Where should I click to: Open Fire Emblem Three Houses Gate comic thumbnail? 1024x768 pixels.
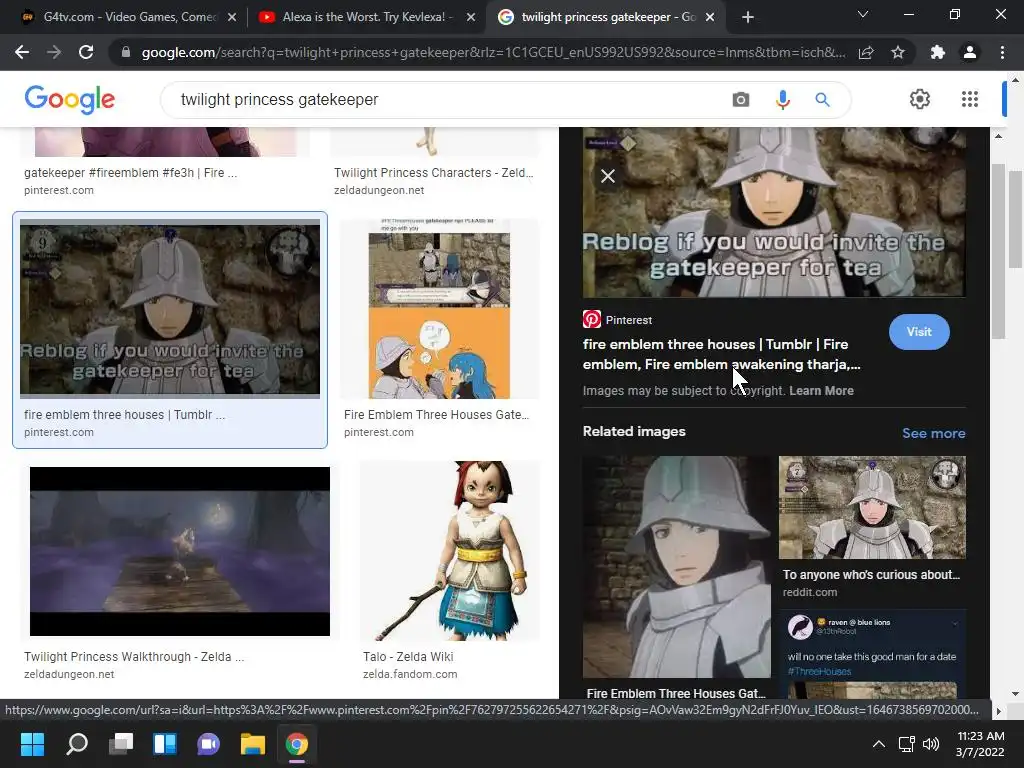[x=439, y=308]
